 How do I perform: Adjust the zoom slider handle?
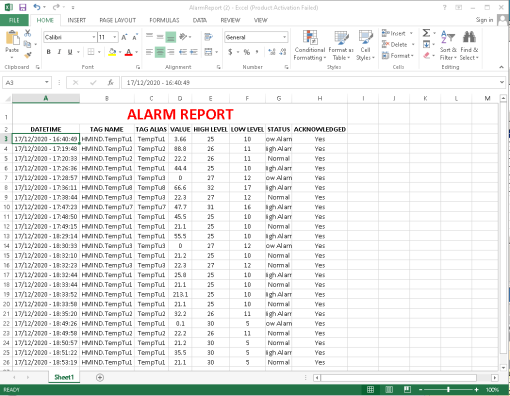[x=448, y=389]
